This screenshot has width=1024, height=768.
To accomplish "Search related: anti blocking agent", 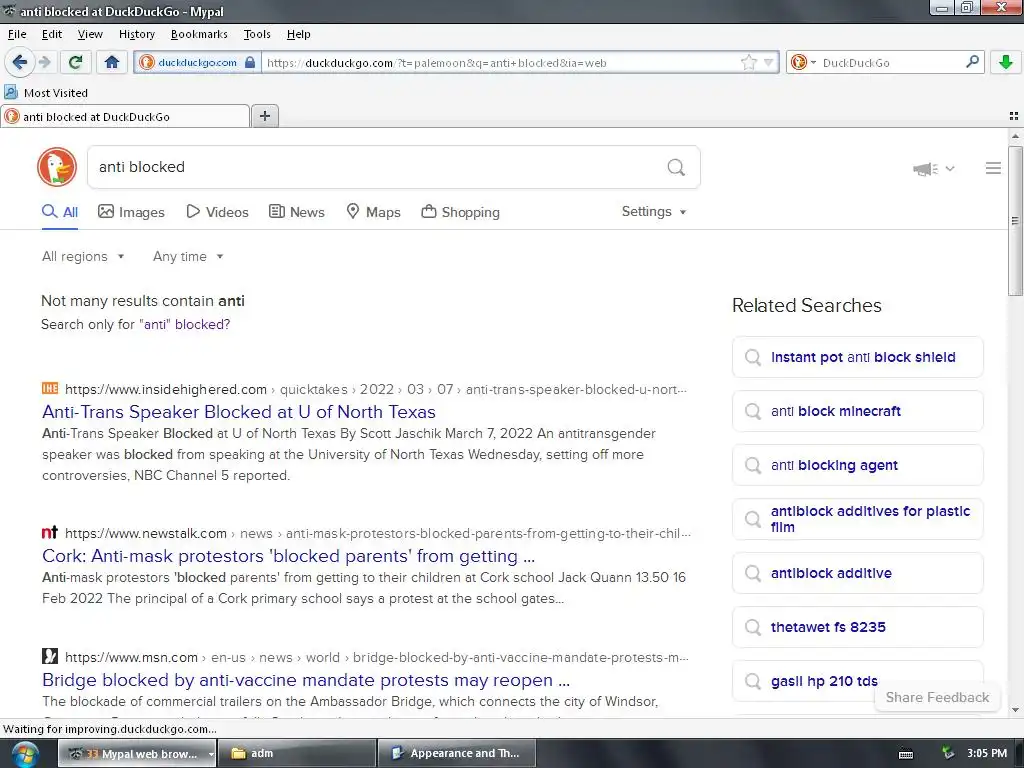I will point(857,465).
